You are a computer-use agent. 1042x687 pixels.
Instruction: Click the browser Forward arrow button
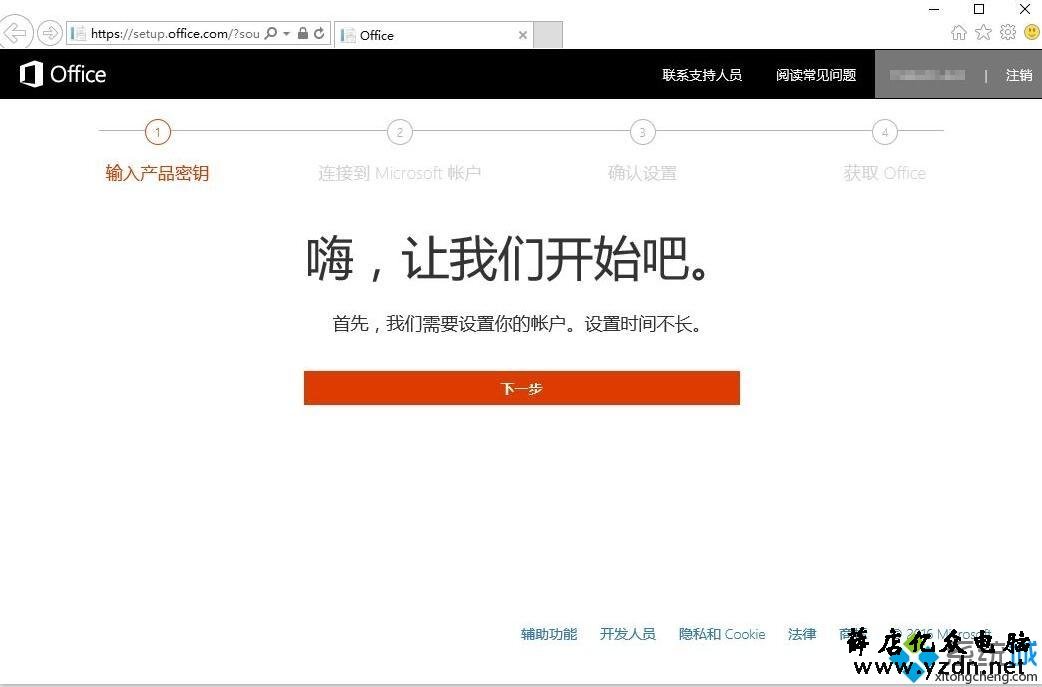pyautogui.click(x=50, y=33)
